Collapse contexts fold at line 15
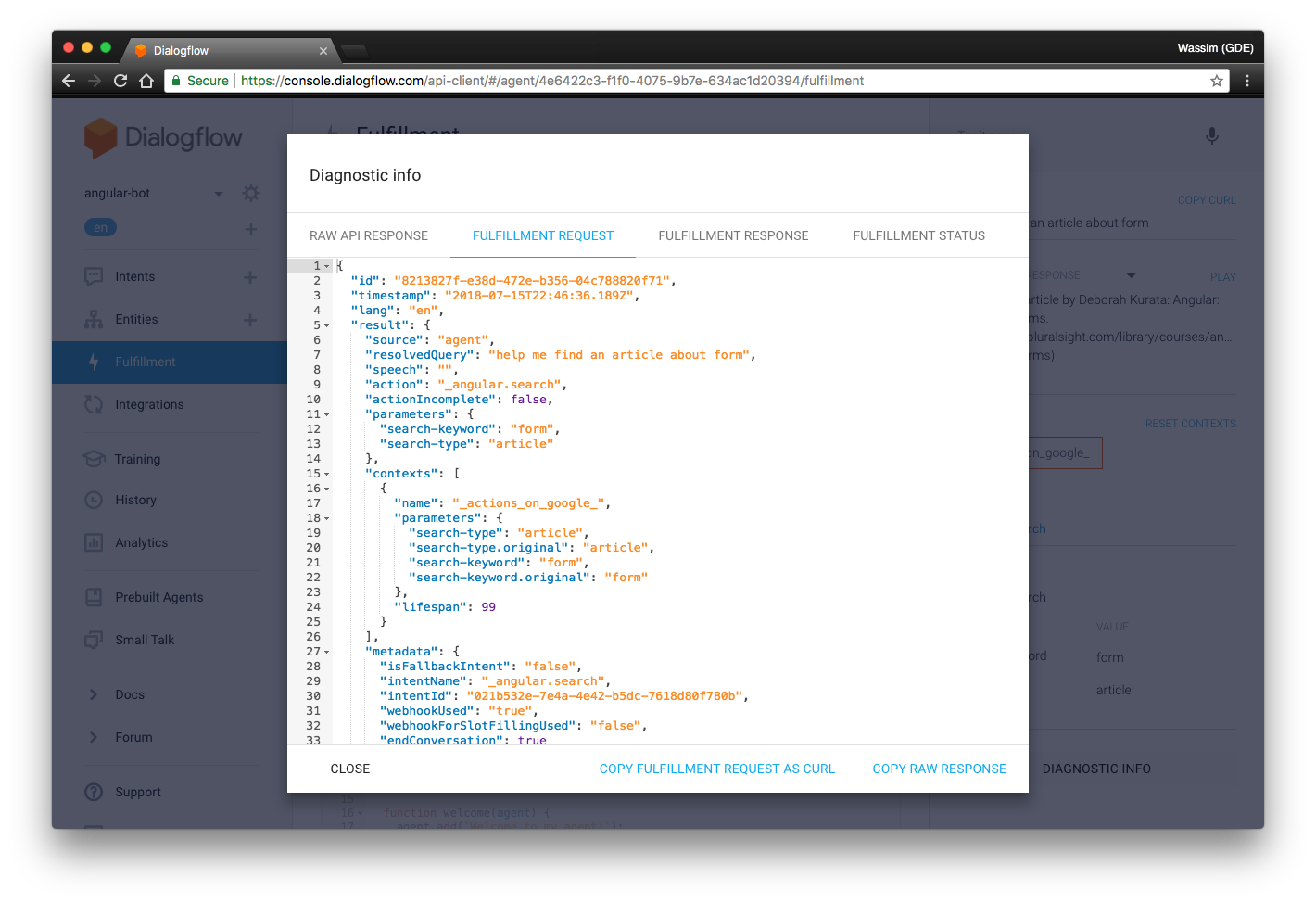1316x903 pixels. pyautogui.click(x=327, y=474)
